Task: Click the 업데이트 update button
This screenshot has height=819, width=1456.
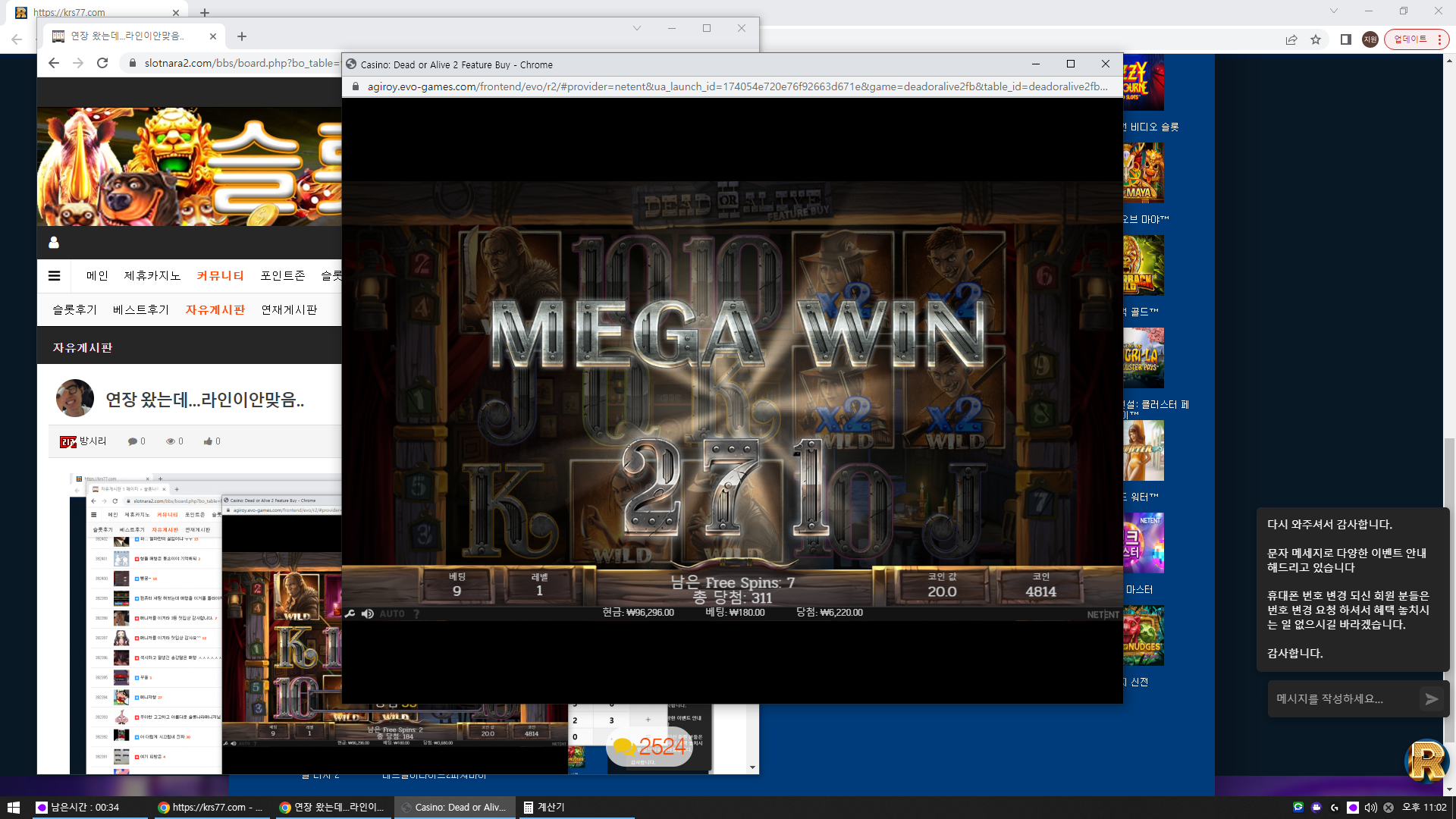Action: pos(1417,39)
